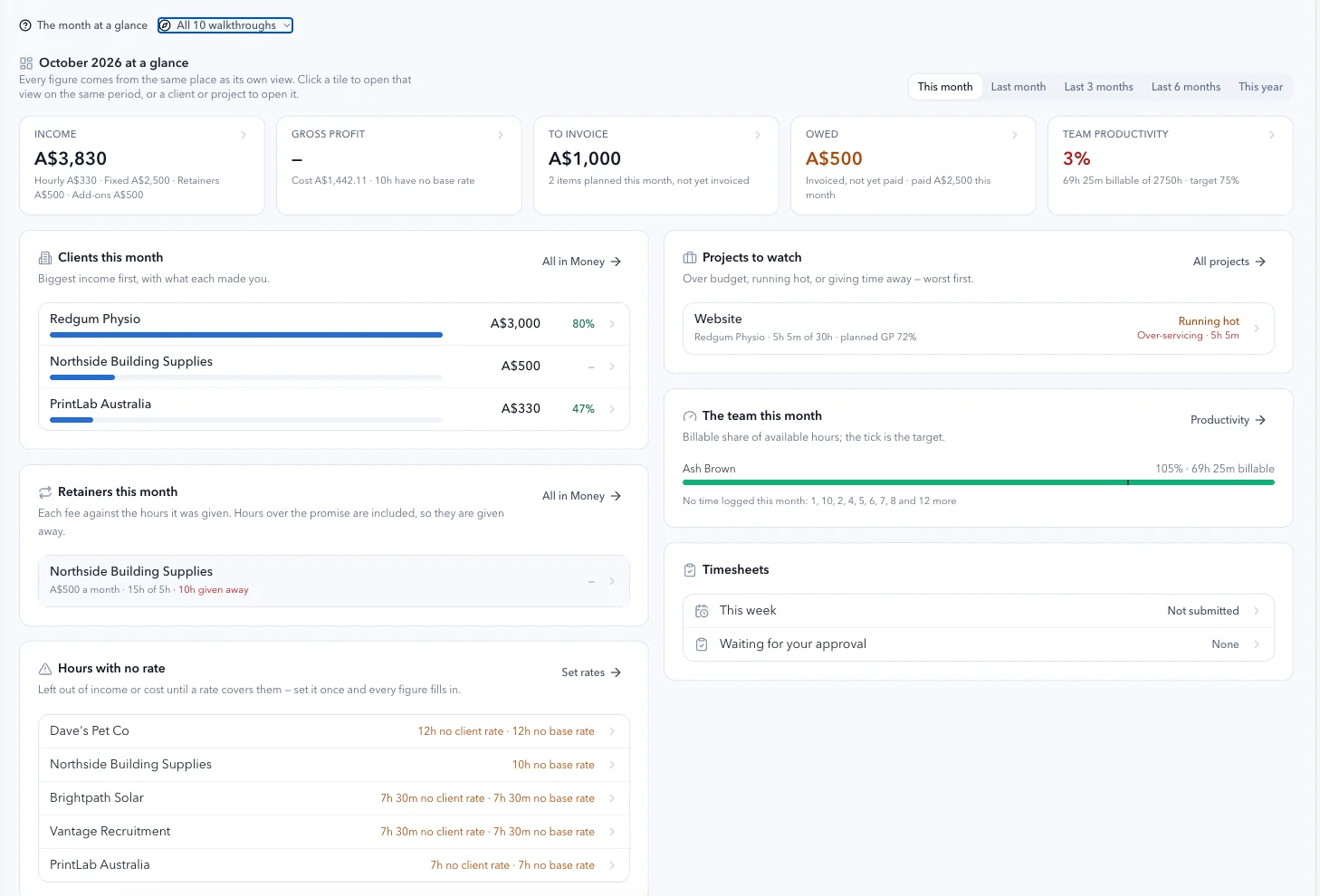Open the 'Set rates' link
The image size is (1320, 896).
[591, 672]
